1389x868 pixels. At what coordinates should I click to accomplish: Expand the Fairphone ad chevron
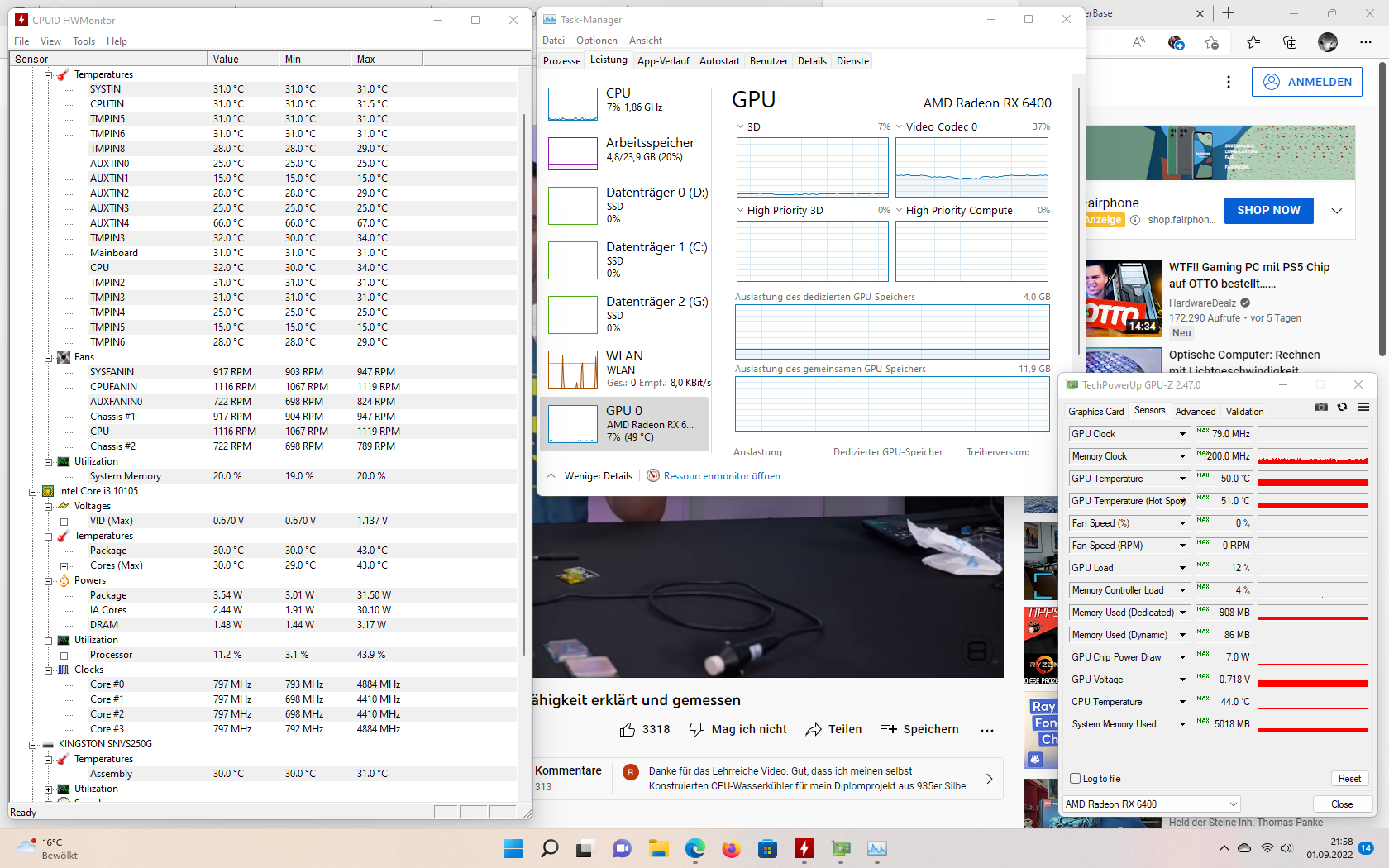point(1337,211)
